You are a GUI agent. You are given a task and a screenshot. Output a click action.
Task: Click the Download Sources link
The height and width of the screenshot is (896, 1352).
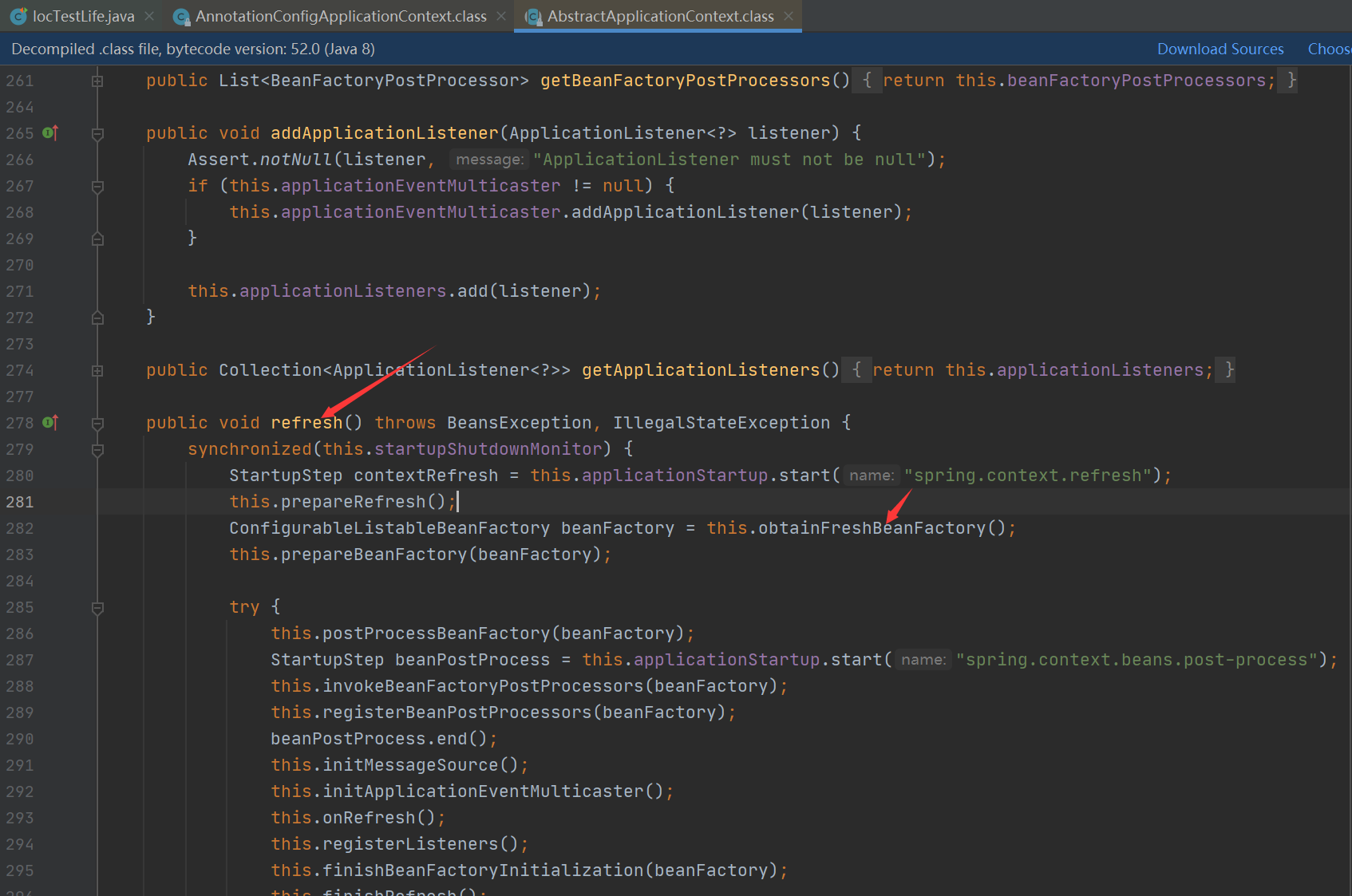pos(1220,49)
